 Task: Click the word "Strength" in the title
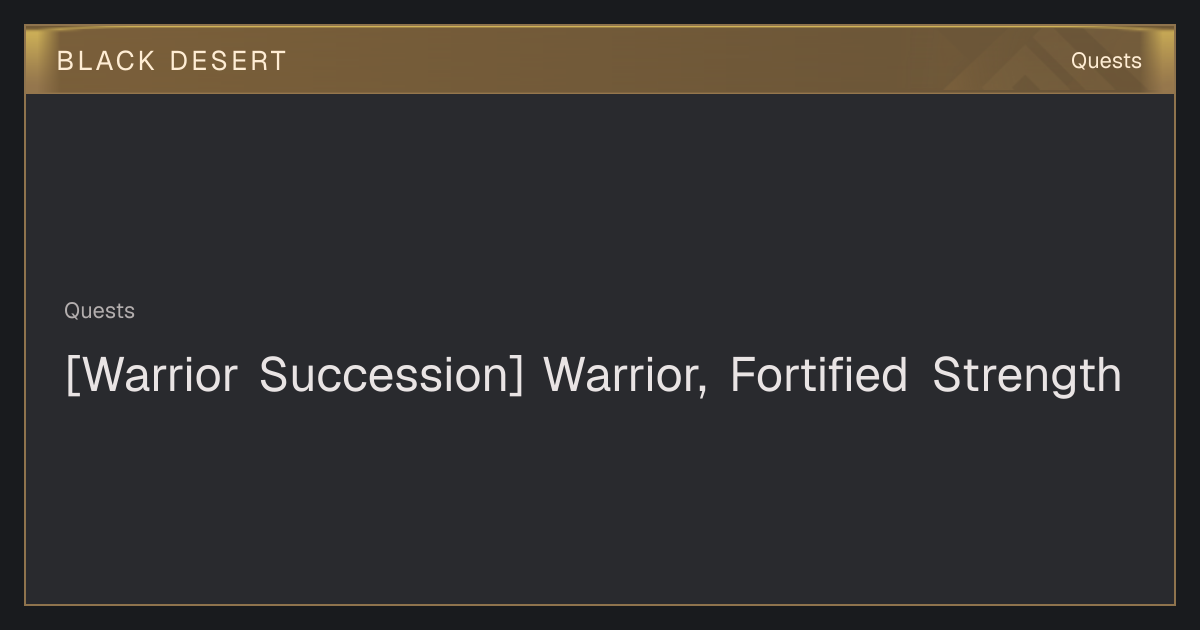(x=1027, y=377)
